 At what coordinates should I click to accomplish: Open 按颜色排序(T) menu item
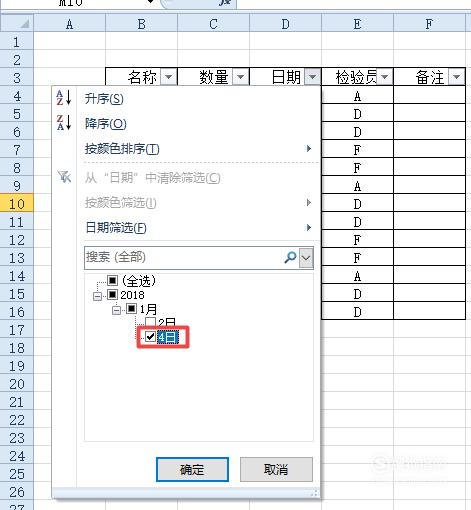pyautogui.click(x=122, y=149)
